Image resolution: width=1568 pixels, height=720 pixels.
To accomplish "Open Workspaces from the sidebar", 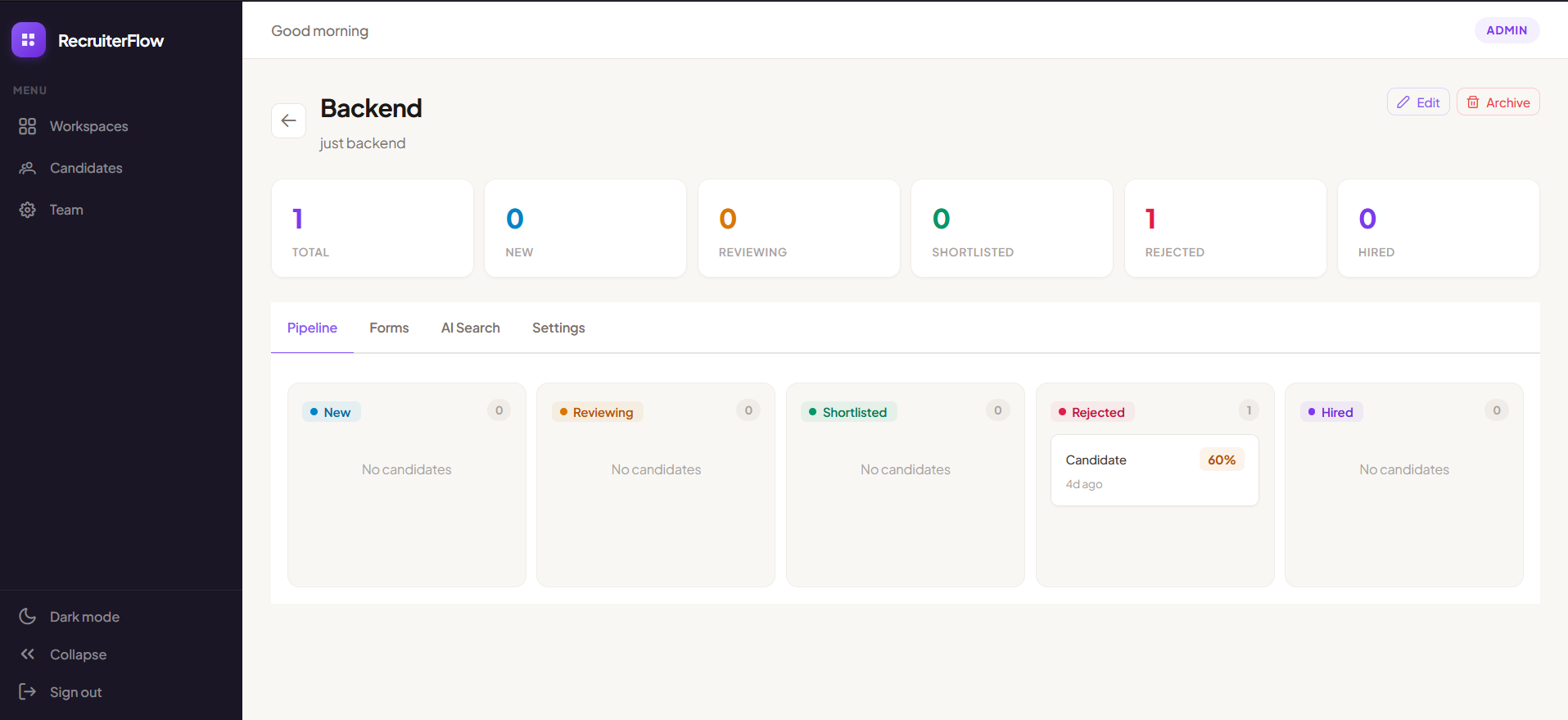I will 88,126.
